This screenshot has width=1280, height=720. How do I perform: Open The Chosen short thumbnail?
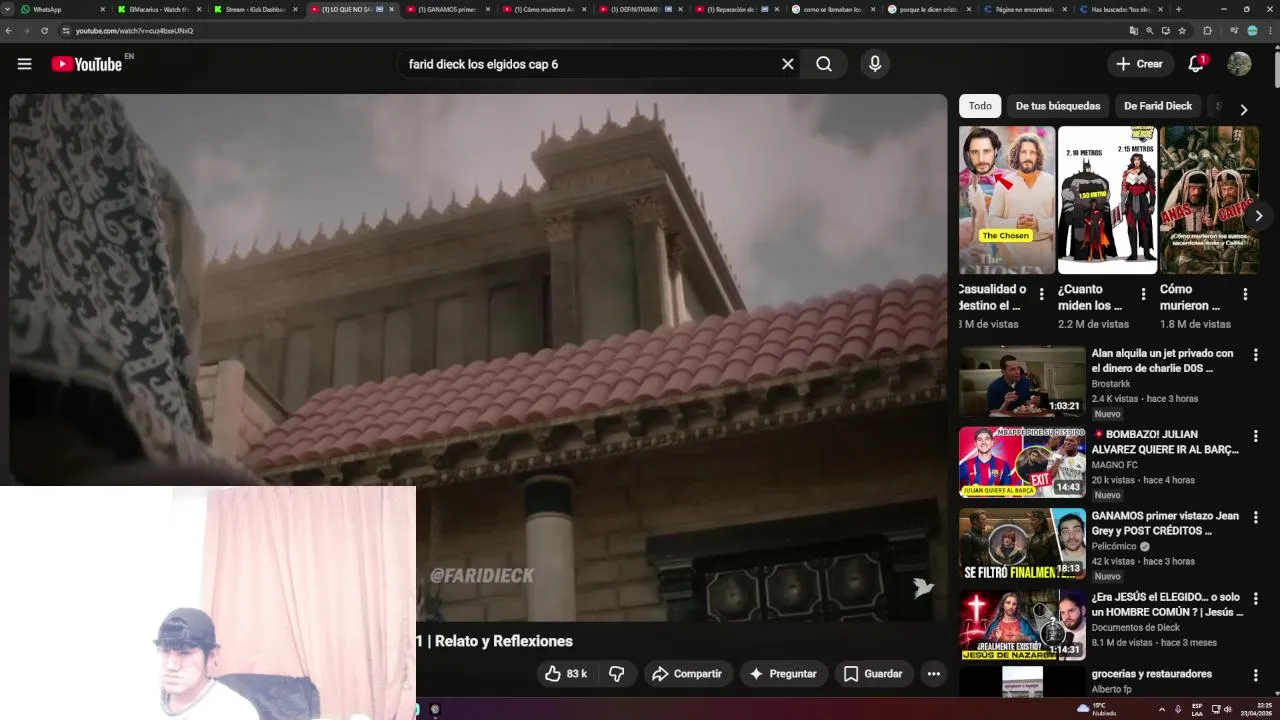click(1007, 200)
